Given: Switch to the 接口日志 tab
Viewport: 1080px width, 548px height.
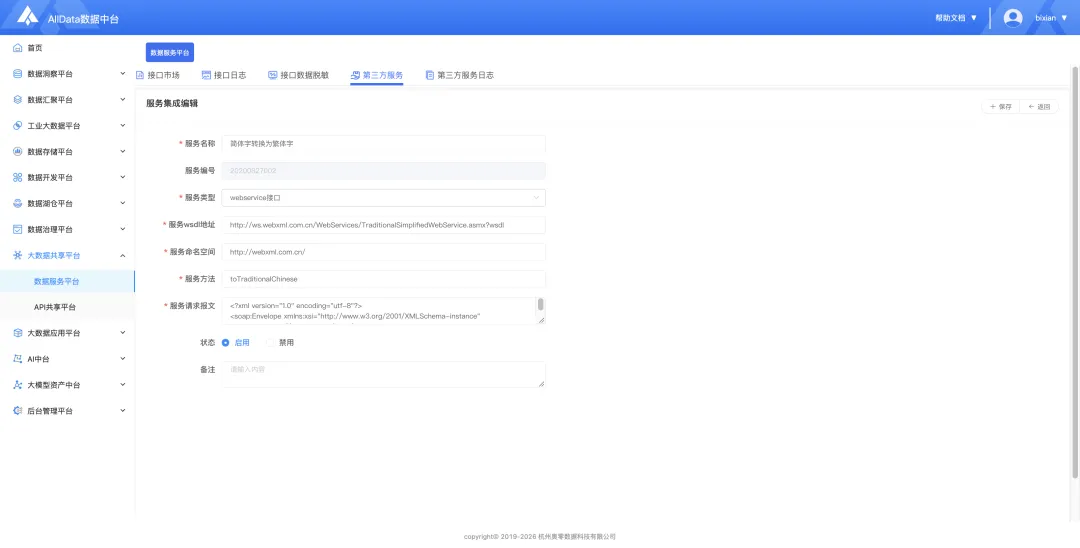Looking at the screenshot, I should coord(224,75).
